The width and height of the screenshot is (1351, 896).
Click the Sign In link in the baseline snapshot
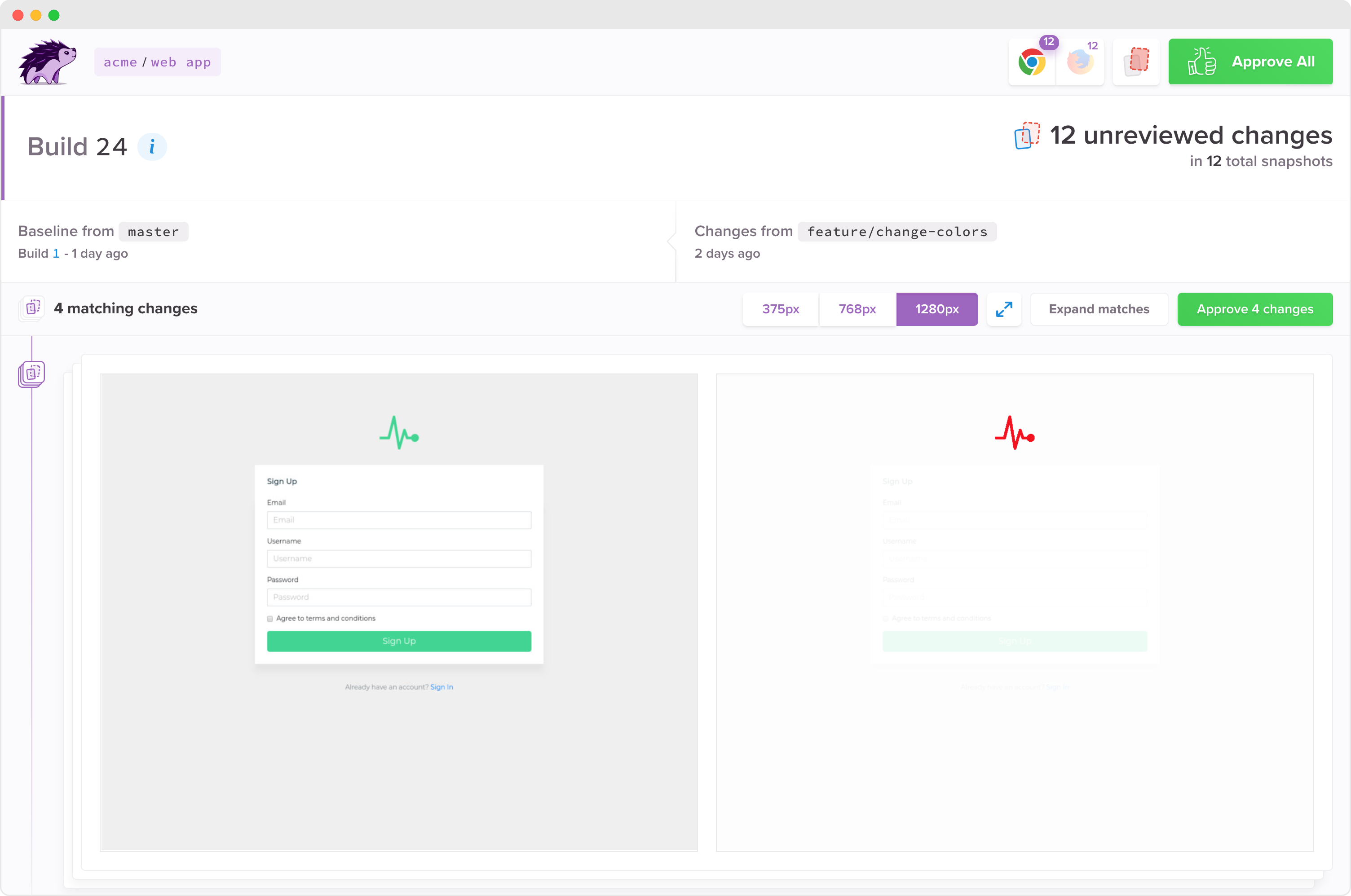(442, 686)
